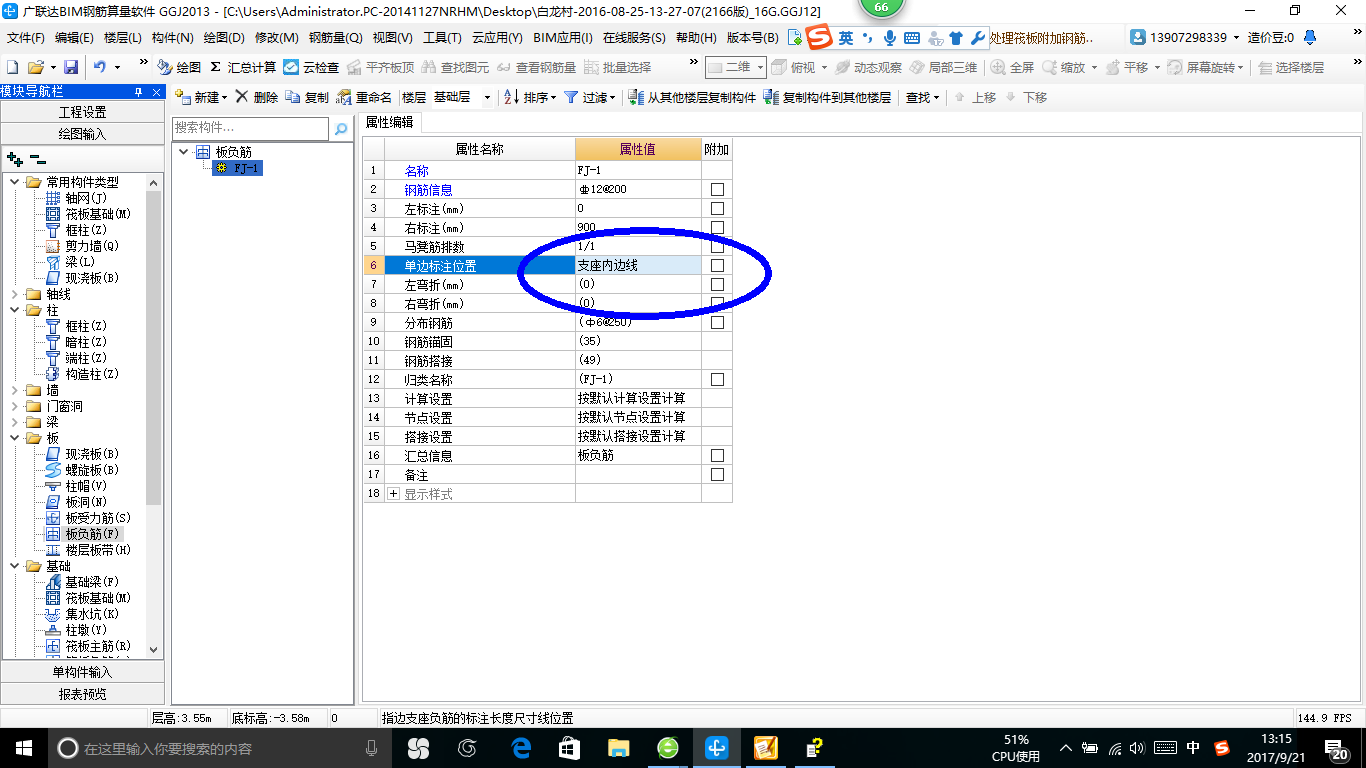Screen dimensions: 1366x768
Task: Click the save disk icon
Action: [x=71, y=67]
